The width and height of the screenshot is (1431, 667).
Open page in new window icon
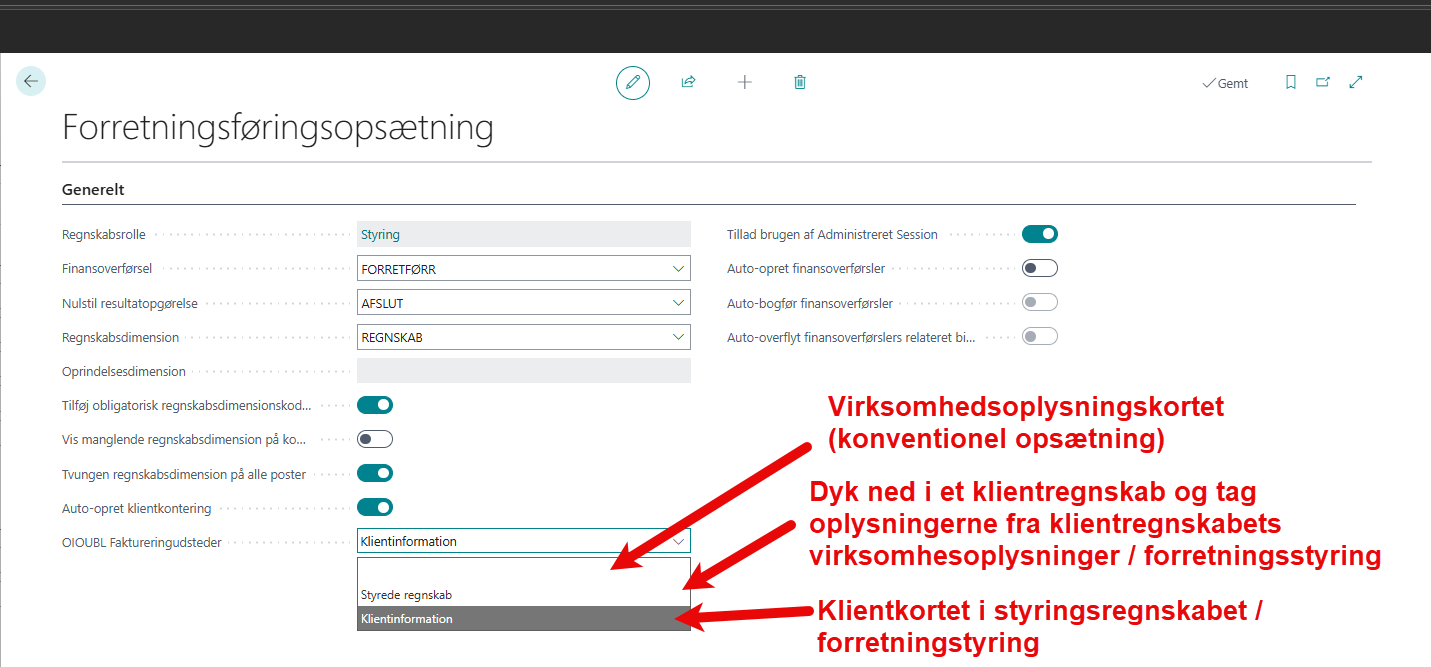pyautogui.click(x=1323, y=83)
